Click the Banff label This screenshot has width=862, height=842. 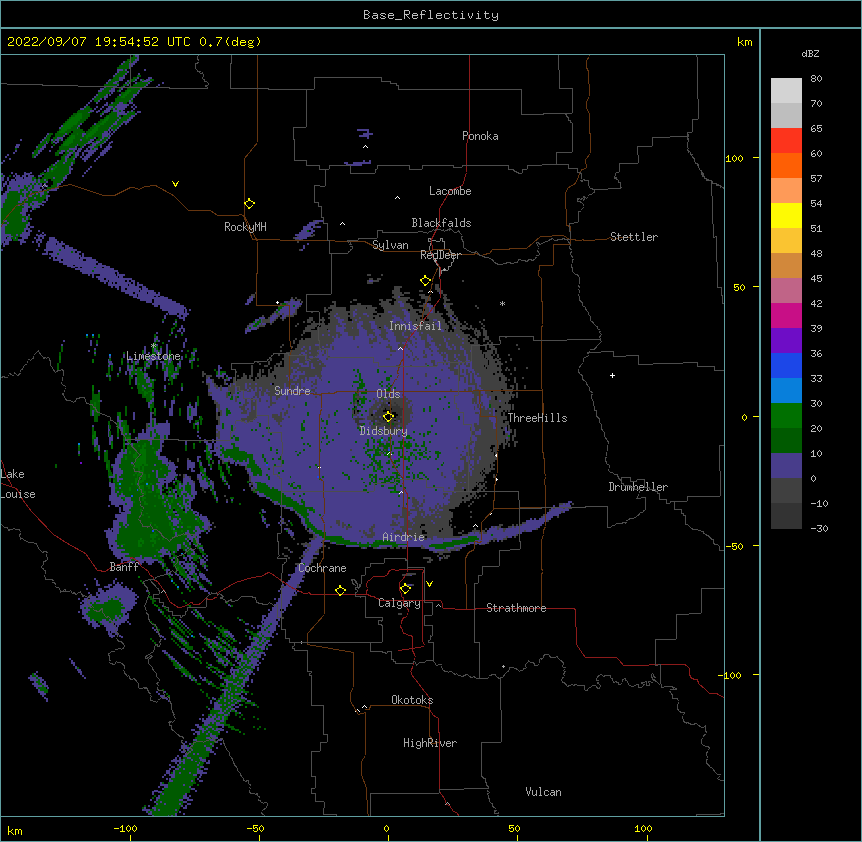point(124,567)
